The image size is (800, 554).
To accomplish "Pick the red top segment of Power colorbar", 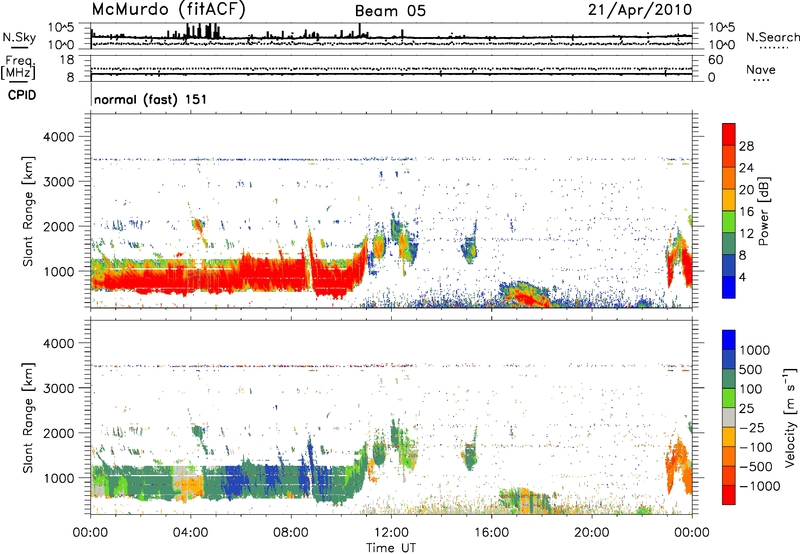I will pyautogui.click(x=729, y=134).
